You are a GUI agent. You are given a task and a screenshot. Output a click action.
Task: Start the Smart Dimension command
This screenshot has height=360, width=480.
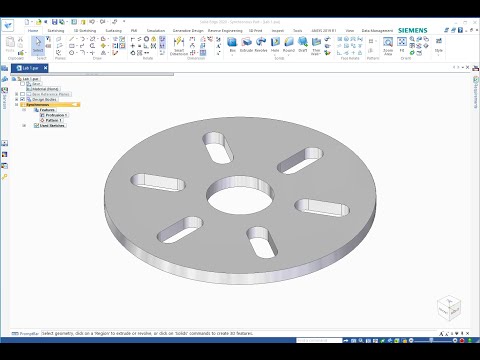[x=179, y=46]
